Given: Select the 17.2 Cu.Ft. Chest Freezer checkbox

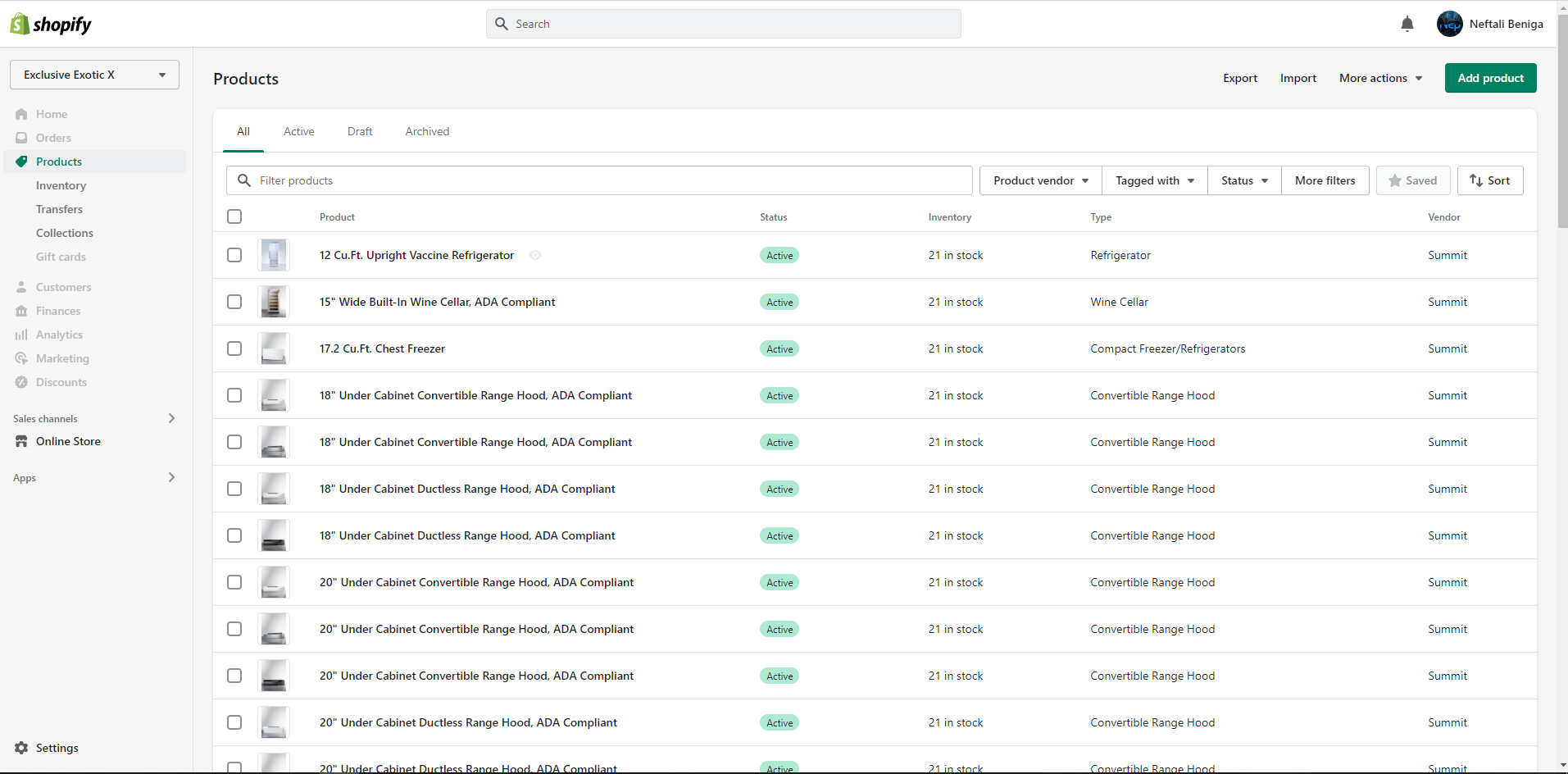Looking at the screenshot, I should (234, 348).
